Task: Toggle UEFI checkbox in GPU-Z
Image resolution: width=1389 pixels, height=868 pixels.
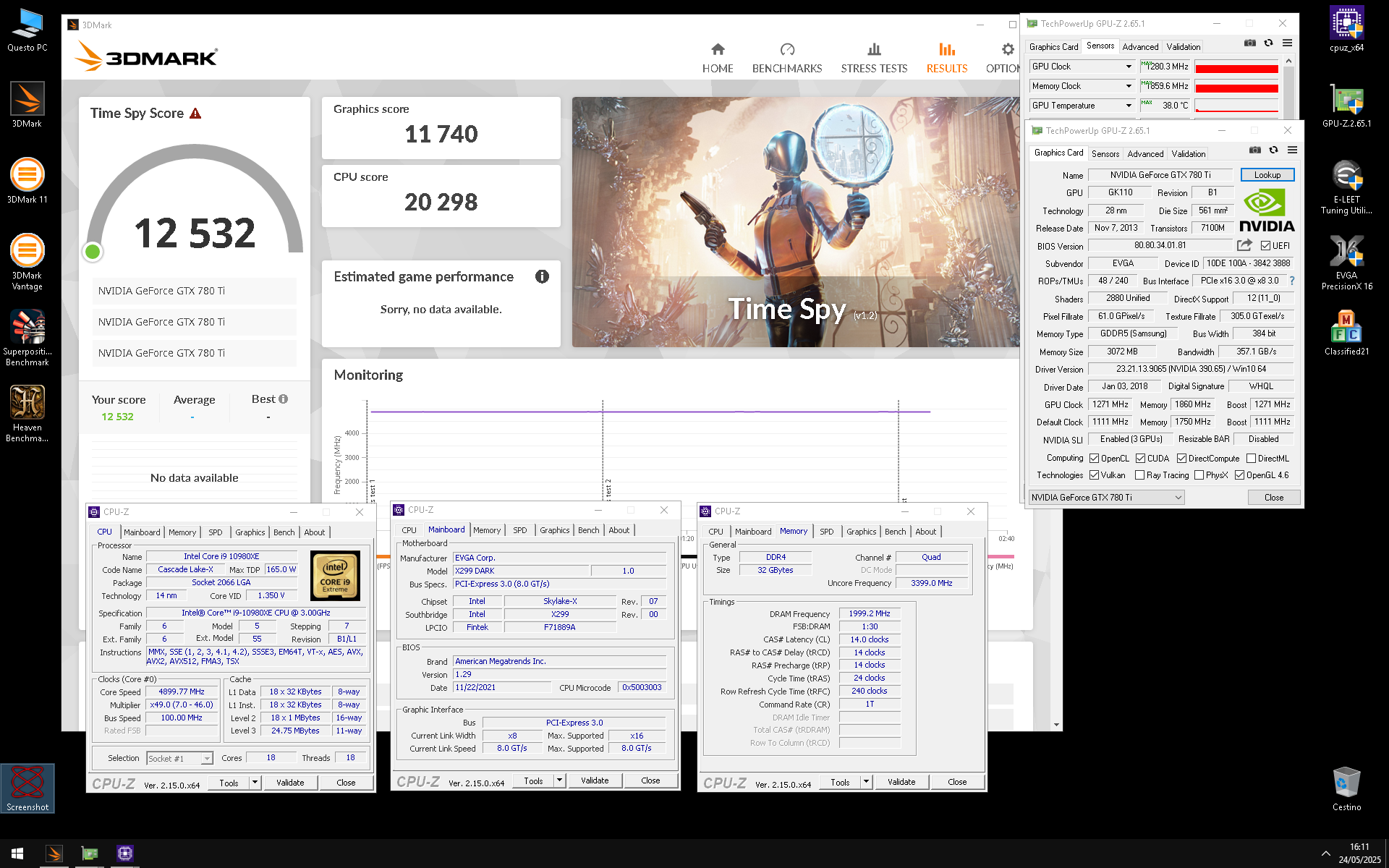Action: [1265, 246]
